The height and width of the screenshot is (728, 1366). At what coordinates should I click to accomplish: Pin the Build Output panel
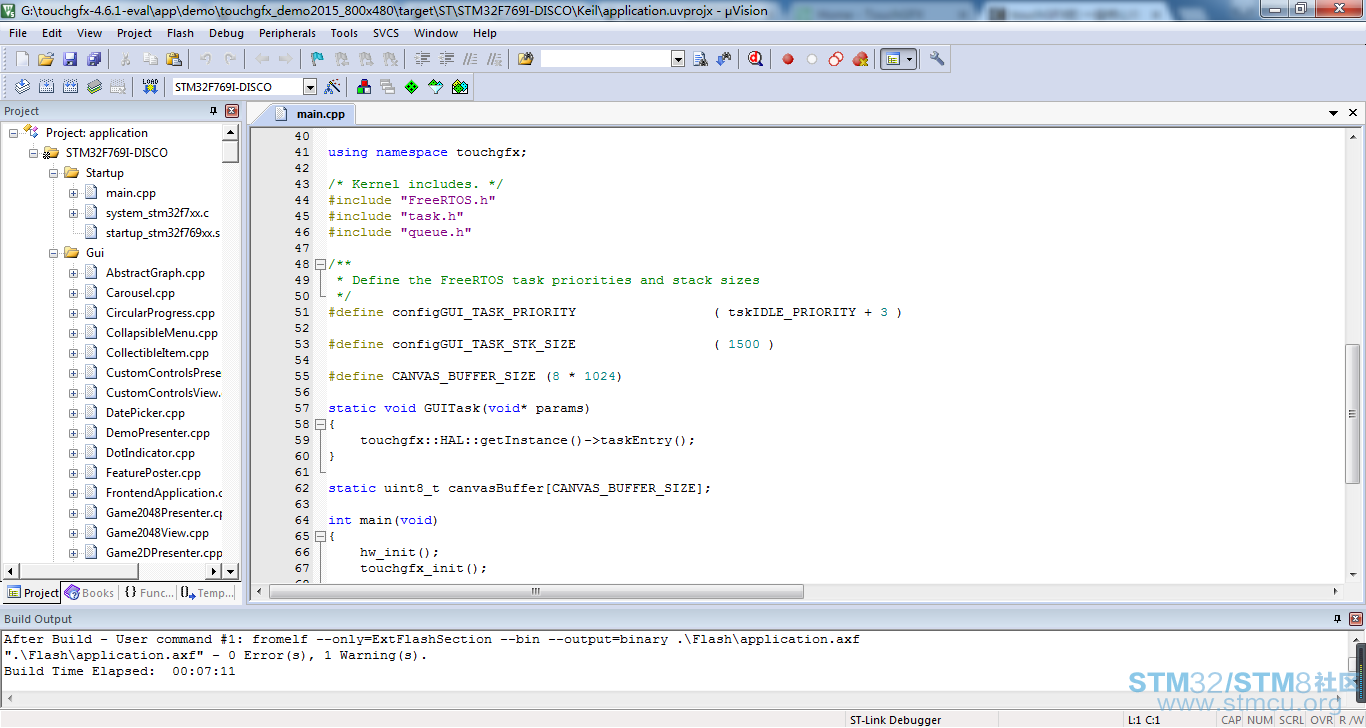(1337, 619)
